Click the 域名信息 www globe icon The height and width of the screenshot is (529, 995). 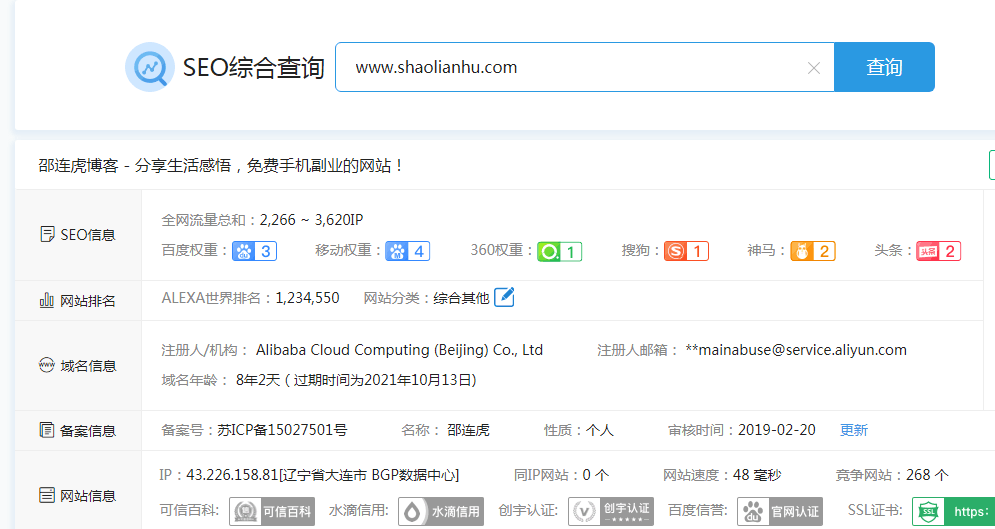46,365
